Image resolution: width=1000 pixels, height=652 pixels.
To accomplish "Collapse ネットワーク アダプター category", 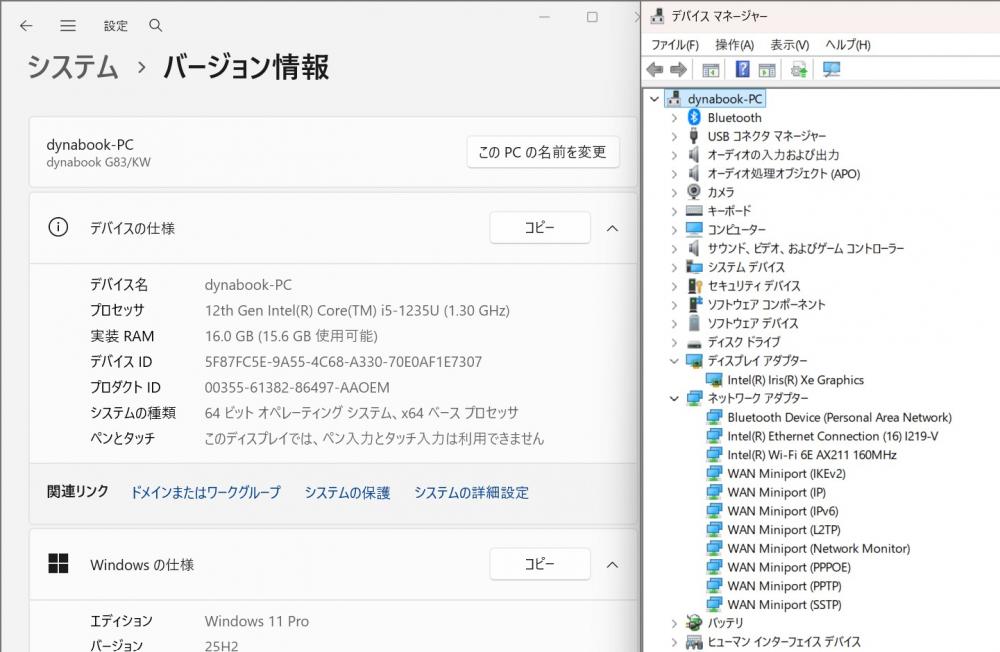I will point(674,399).
